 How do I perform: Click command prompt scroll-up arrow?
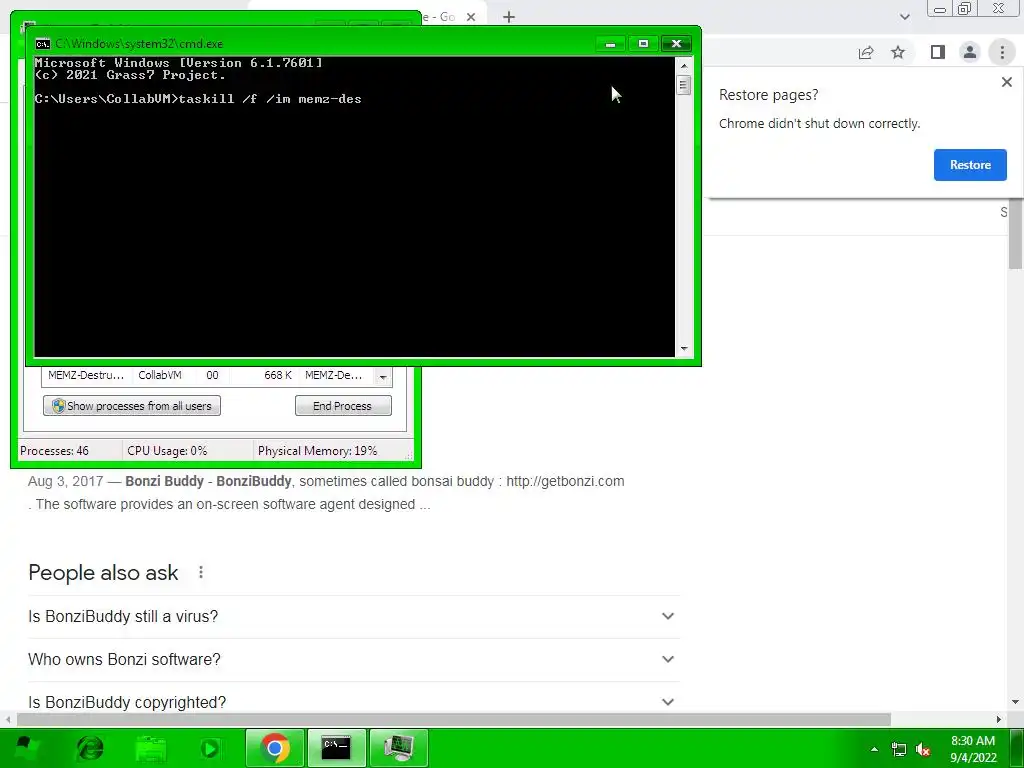[x=684, y=66]
